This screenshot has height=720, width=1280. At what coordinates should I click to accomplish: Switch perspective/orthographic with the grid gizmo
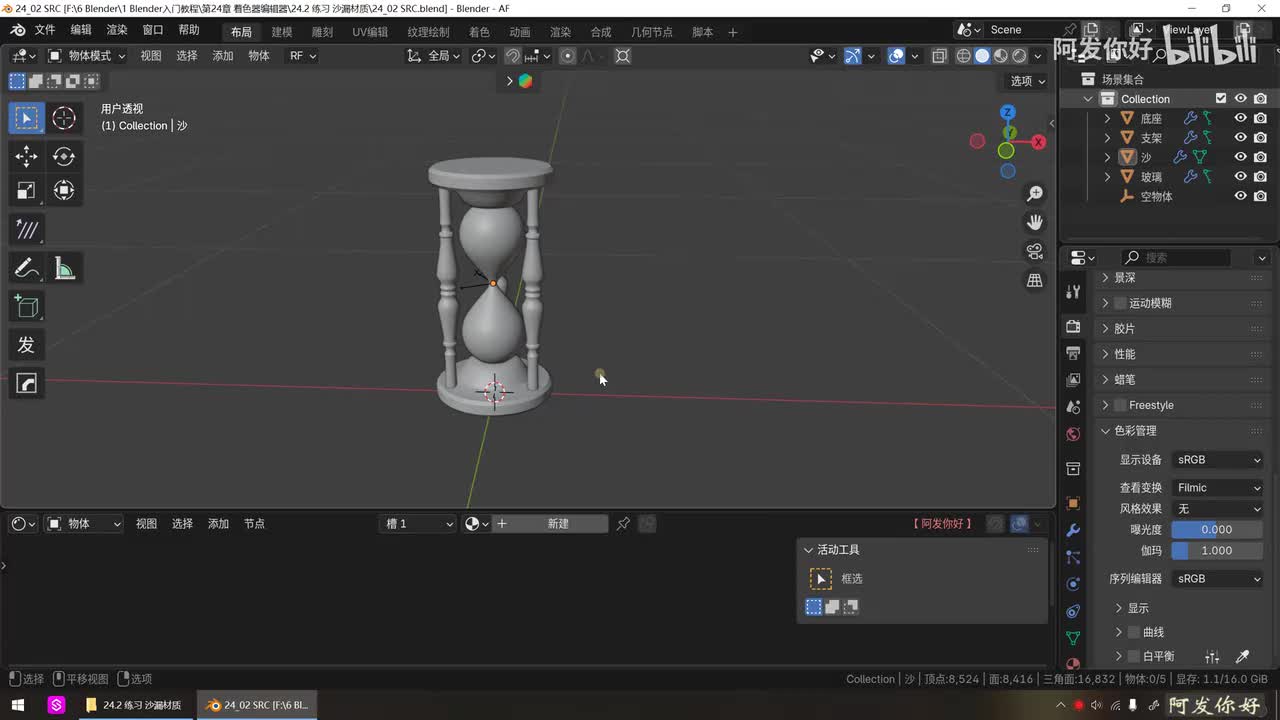tap(1035, 280)
